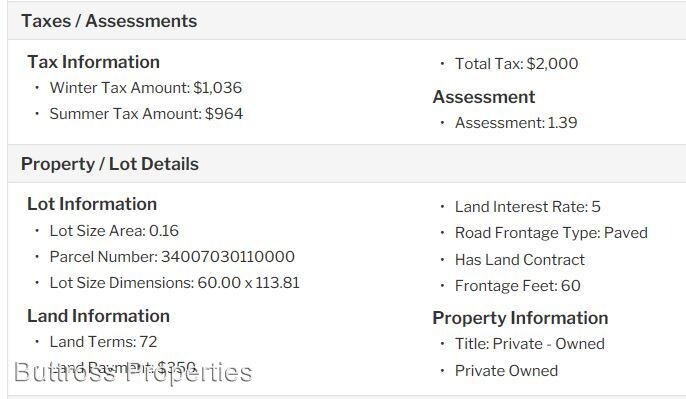Collapse the Taxes / Assessments section header
This screenshot has height=399, width=686.
[x=347, y=21]
